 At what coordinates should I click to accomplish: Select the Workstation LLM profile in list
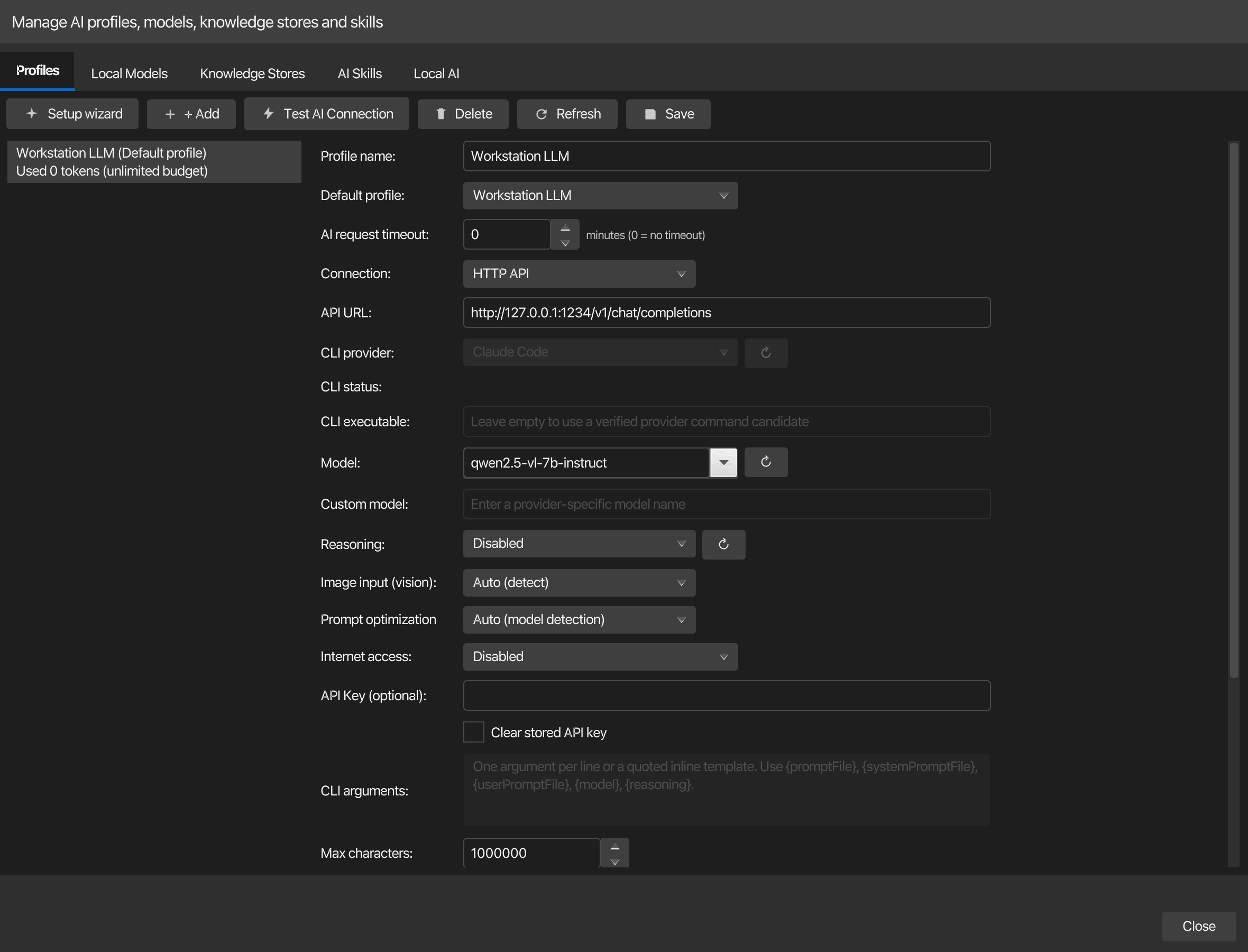coord(154,162)
